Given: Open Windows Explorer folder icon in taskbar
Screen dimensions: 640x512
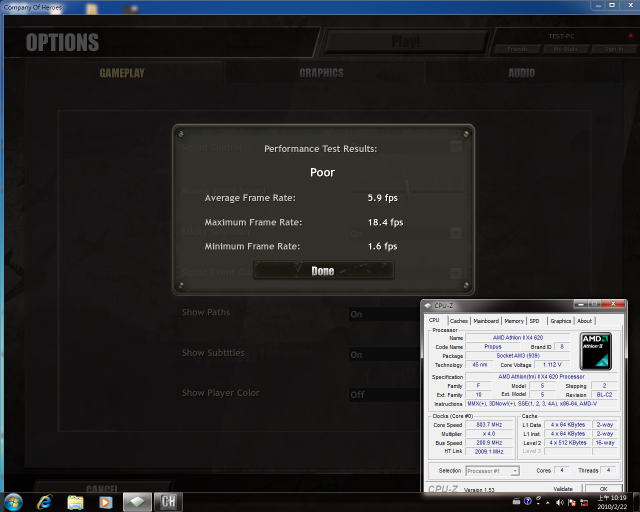Looking at the screenshot, I should coord(75,502).
